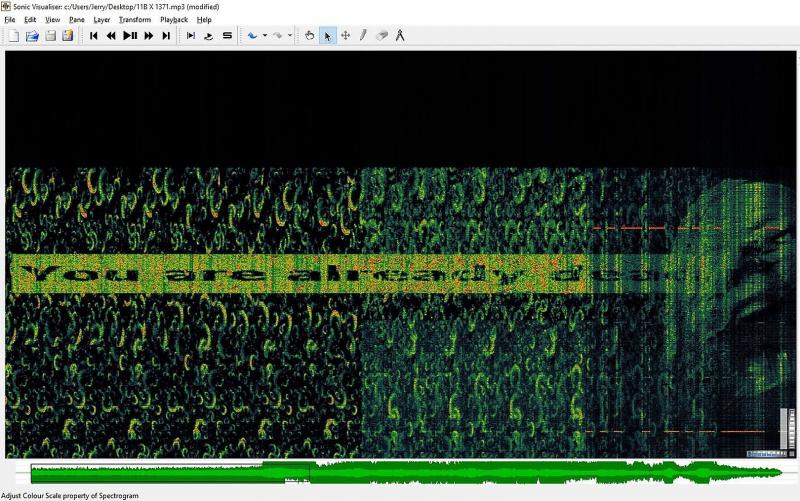Click the Rewind playback button
The image size is (800, 501).
click(x=111, y=36)
